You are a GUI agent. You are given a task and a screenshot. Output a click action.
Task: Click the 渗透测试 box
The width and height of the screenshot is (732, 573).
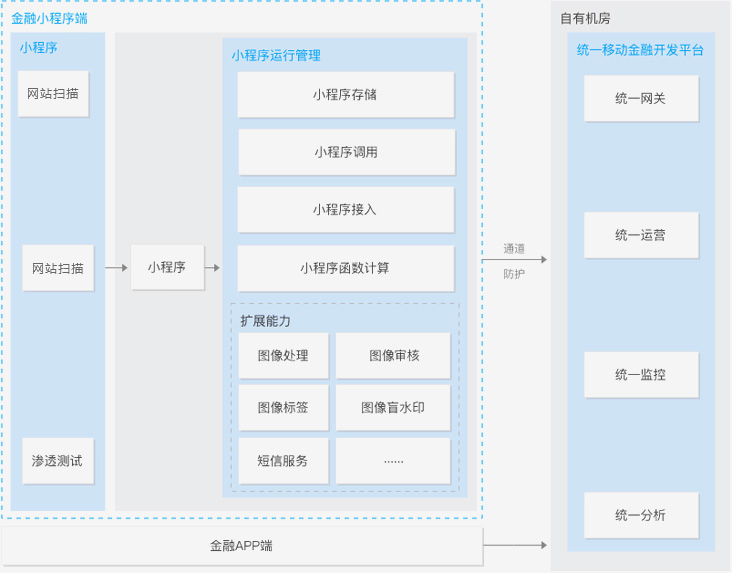click(58, 462)
